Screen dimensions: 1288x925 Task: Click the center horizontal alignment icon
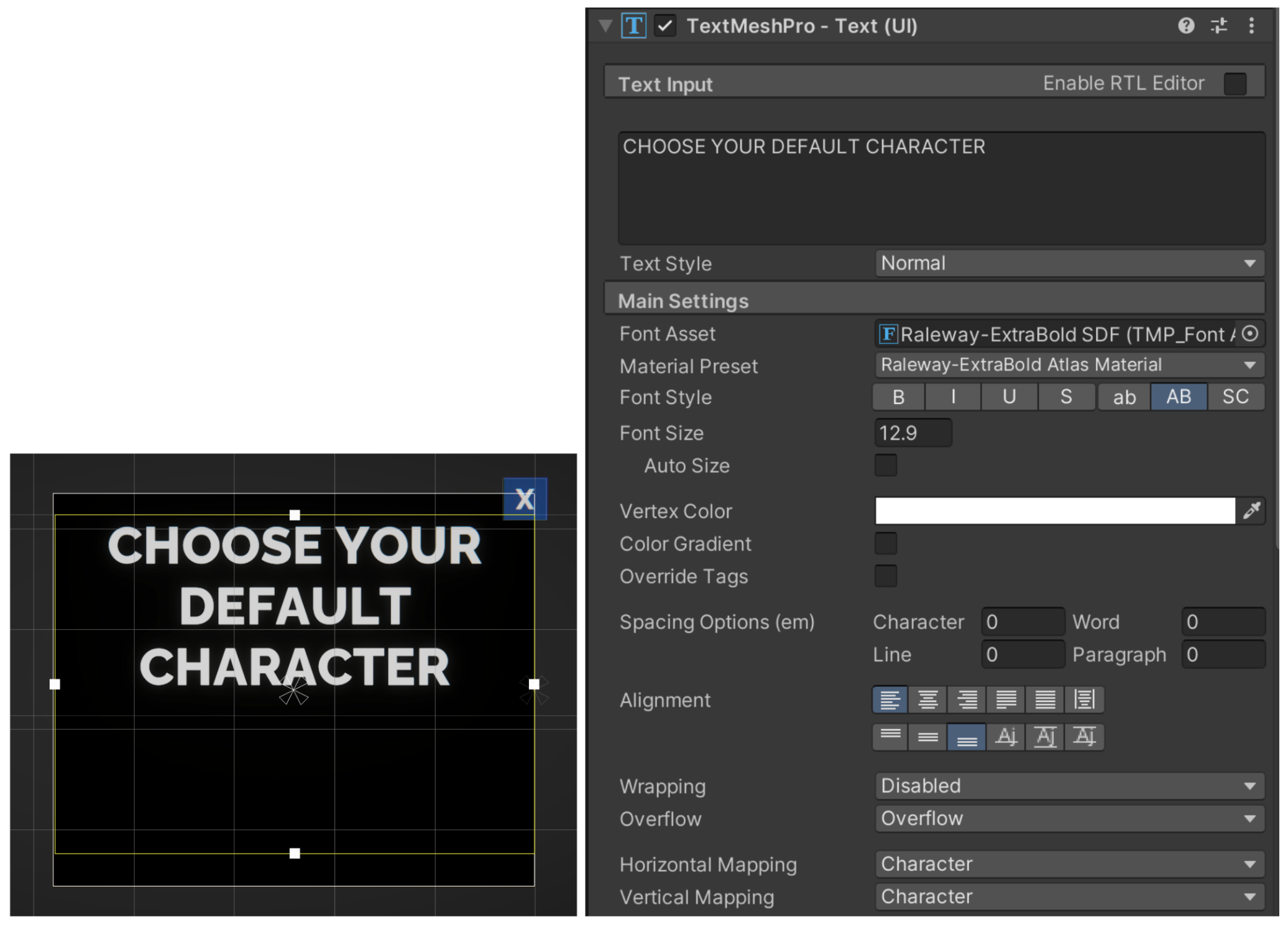[x=927, y=700]
